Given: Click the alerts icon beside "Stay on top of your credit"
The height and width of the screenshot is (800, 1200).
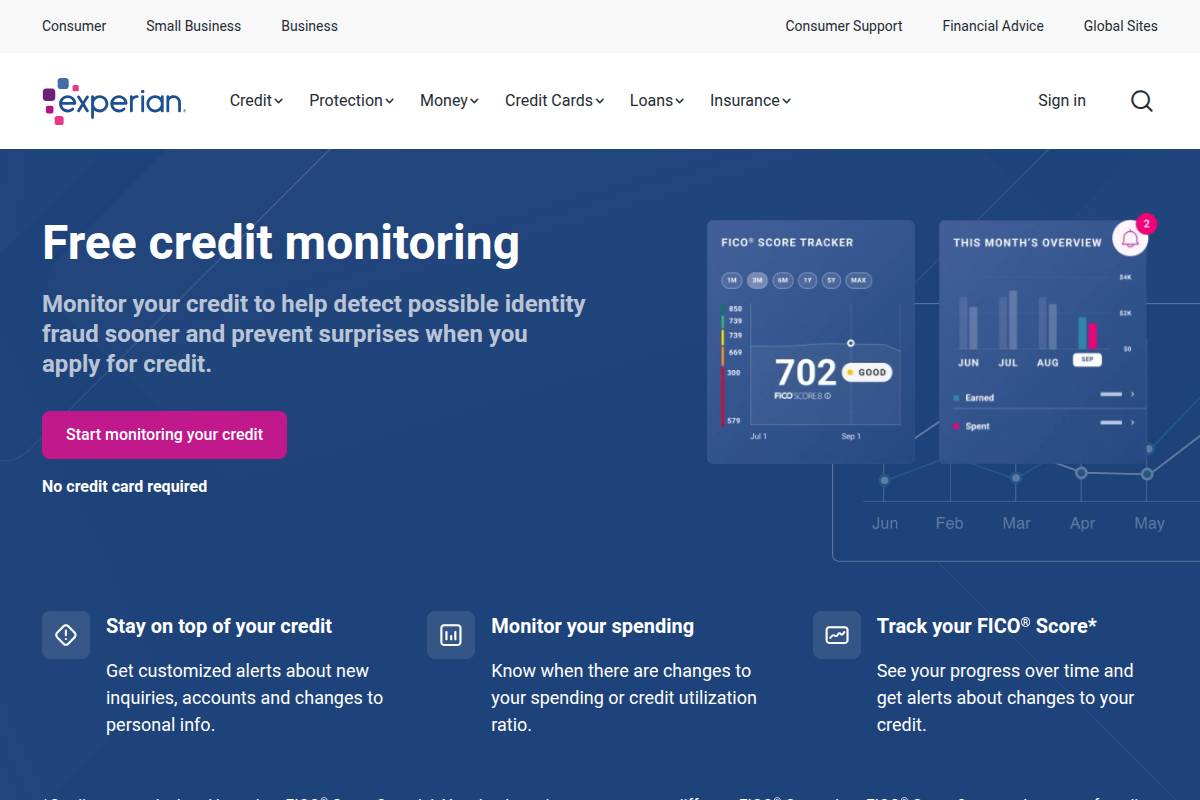Looking at the screenshot, I should pyautogui.click(x=66, y=634).
